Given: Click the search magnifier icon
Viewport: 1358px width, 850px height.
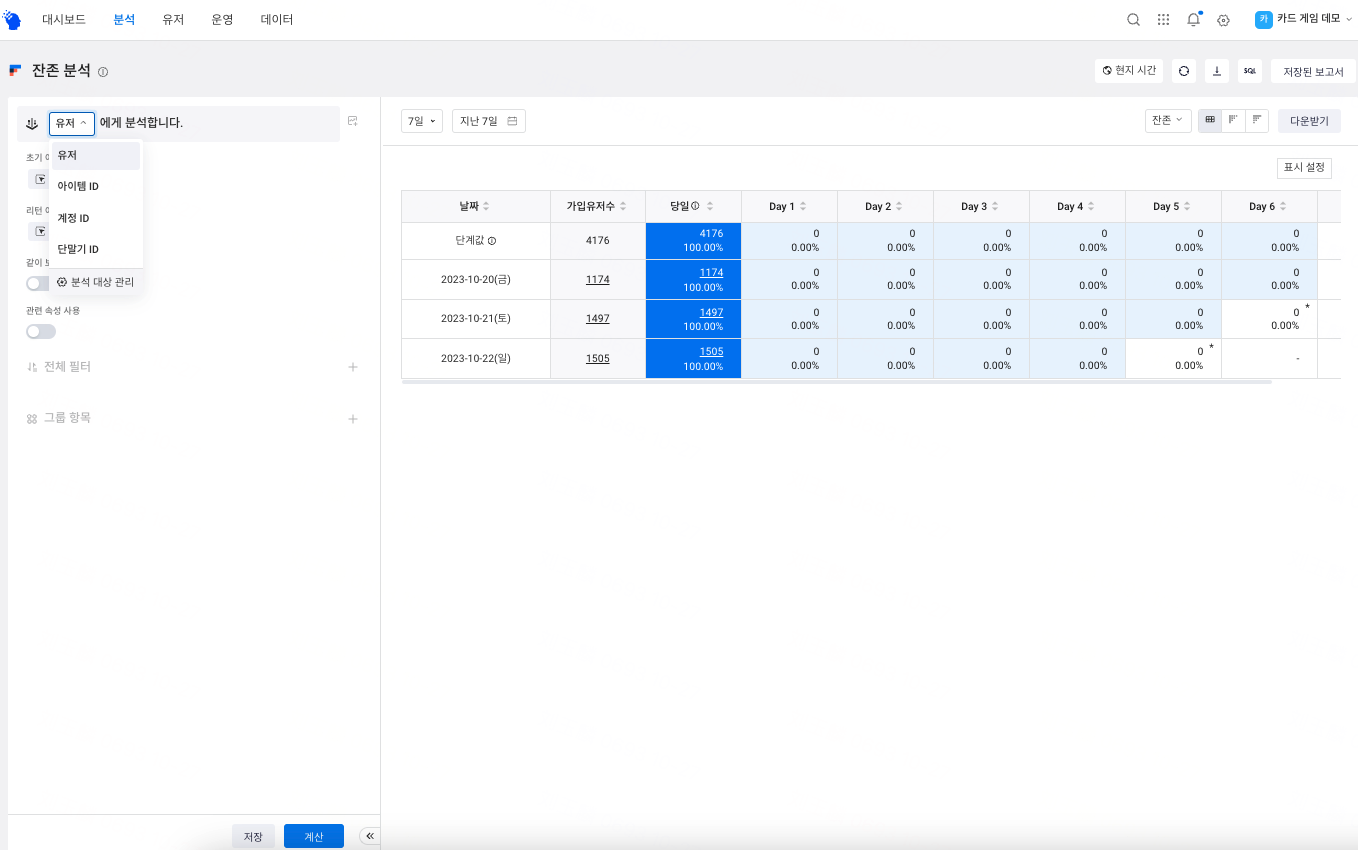Looking at the screenshot, I should (1133, 19).
